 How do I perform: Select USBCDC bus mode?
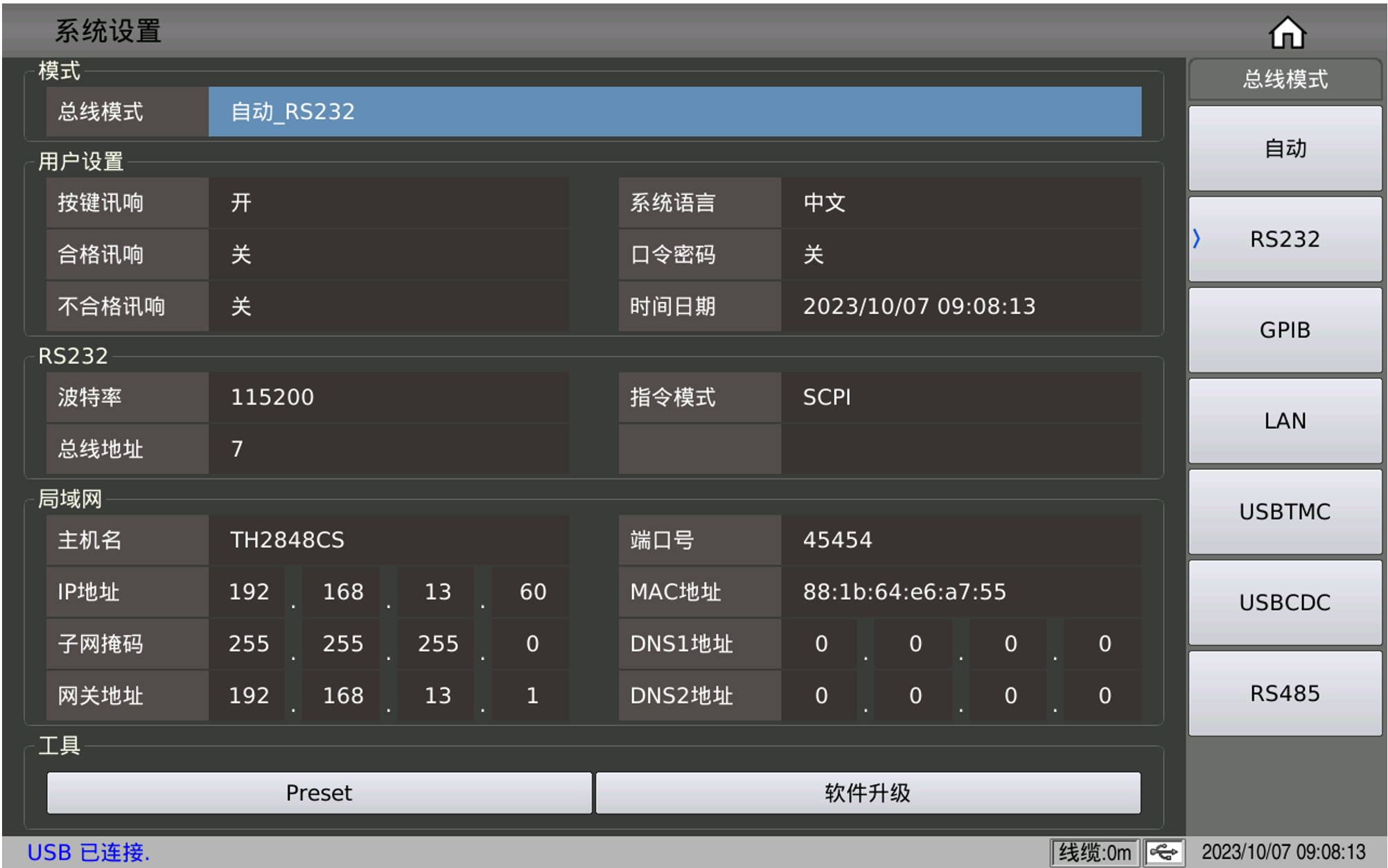[x=1284, y=602]
